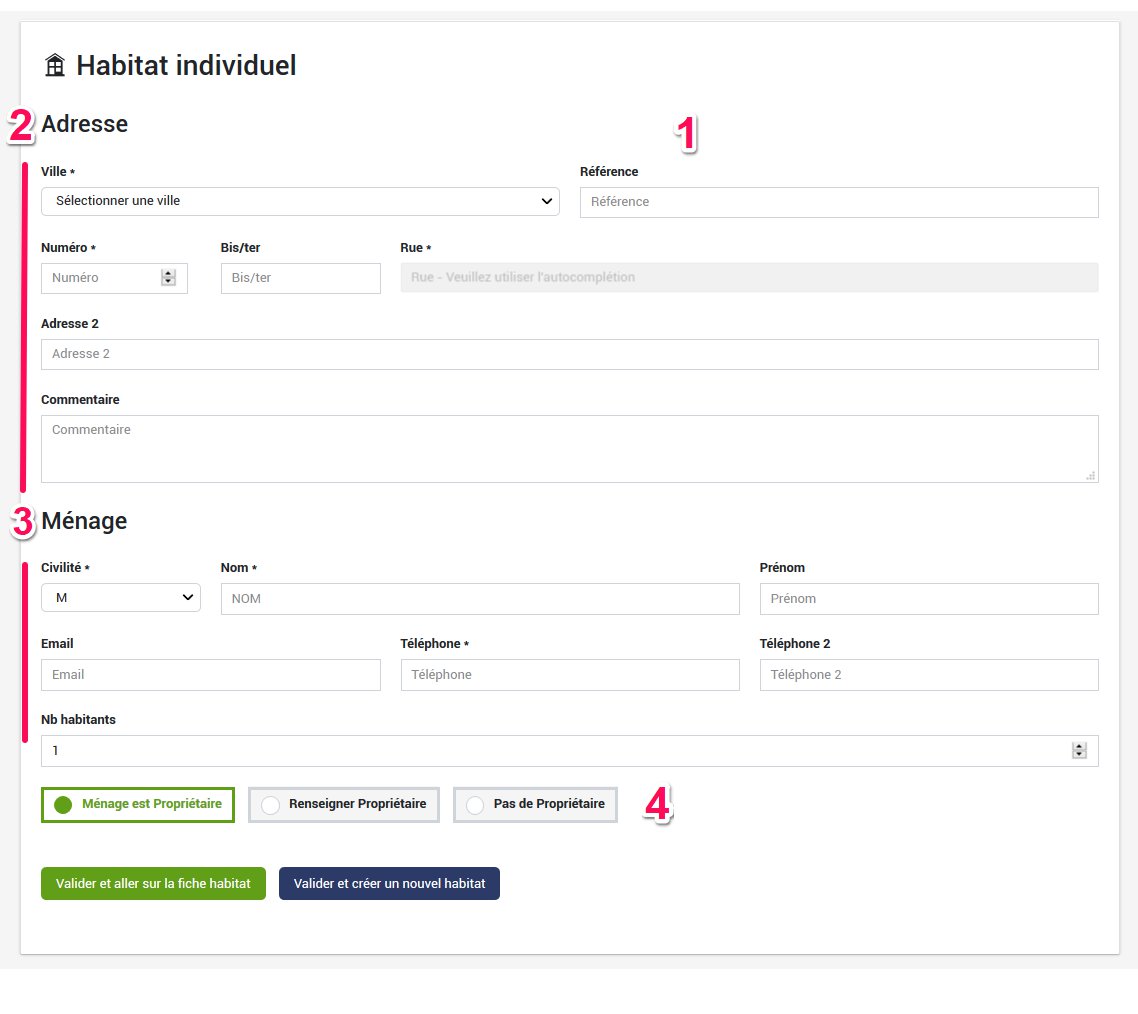
Task: Click the house icon beside "Habitat individuel"
Action: click(x=57, y=64)
